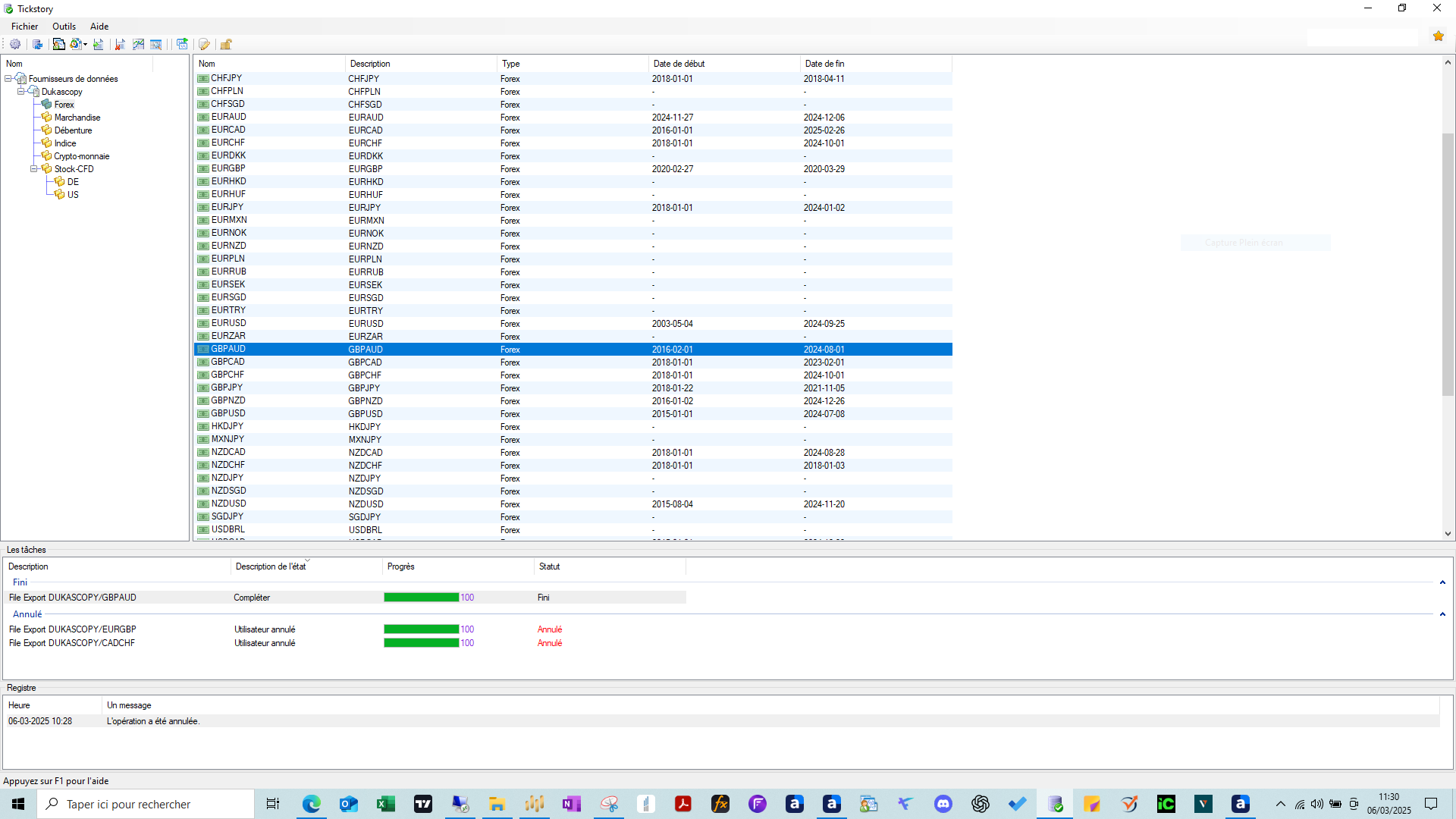Select Débenture in the provider tree
1456x819 pixels.
pos(73,130)
